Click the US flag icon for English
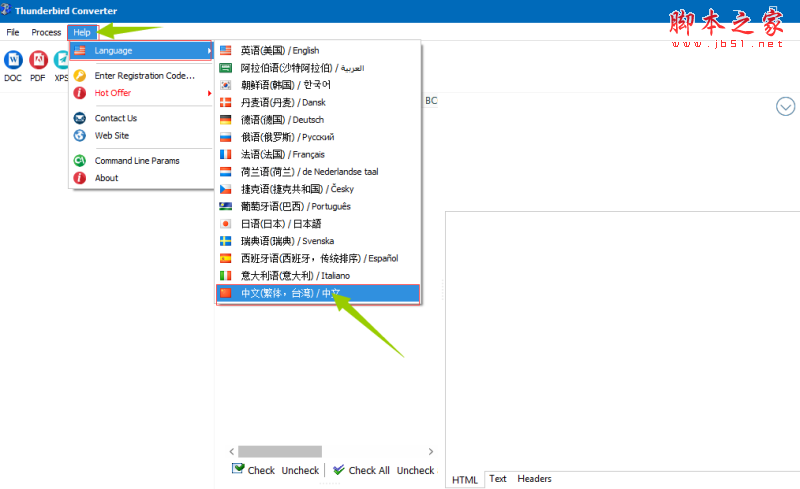The height and width of the screenshot is (489, 800). pyautogui.click(x=226, y=51)
